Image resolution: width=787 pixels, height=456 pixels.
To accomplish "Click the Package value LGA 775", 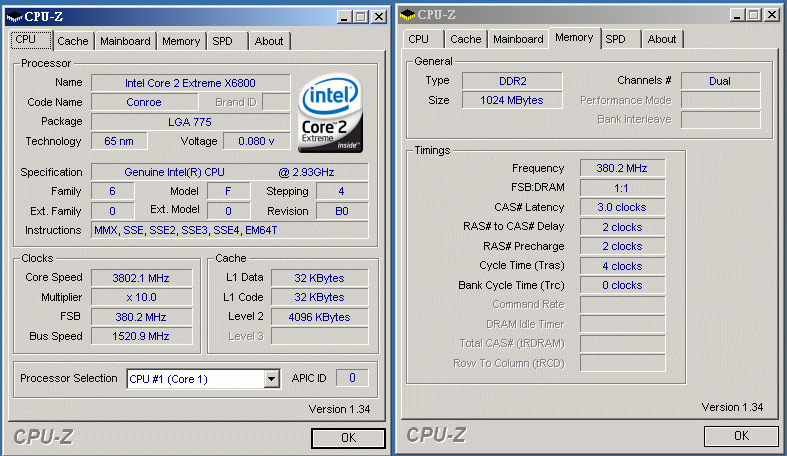I will point(190,122).
